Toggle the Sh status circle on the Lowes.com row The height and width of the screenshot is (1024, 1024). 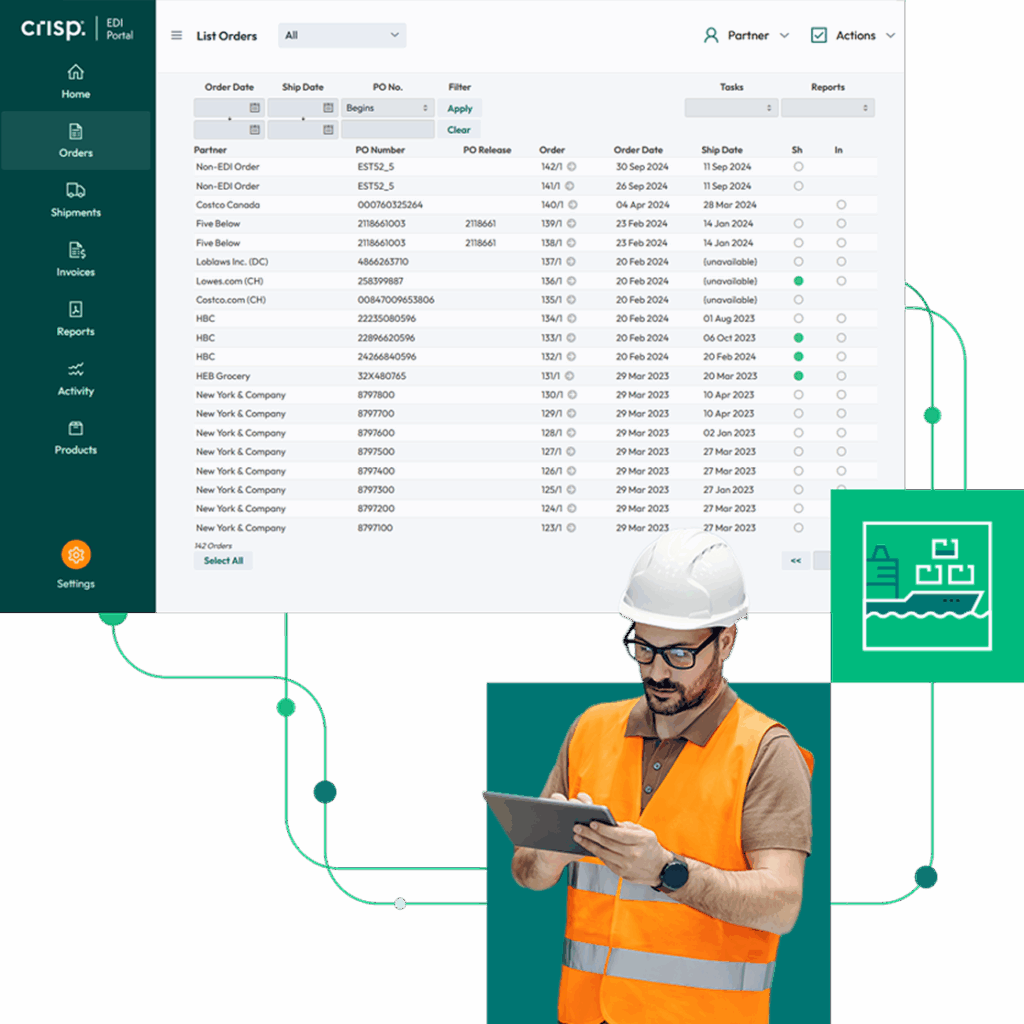point(797,281)
